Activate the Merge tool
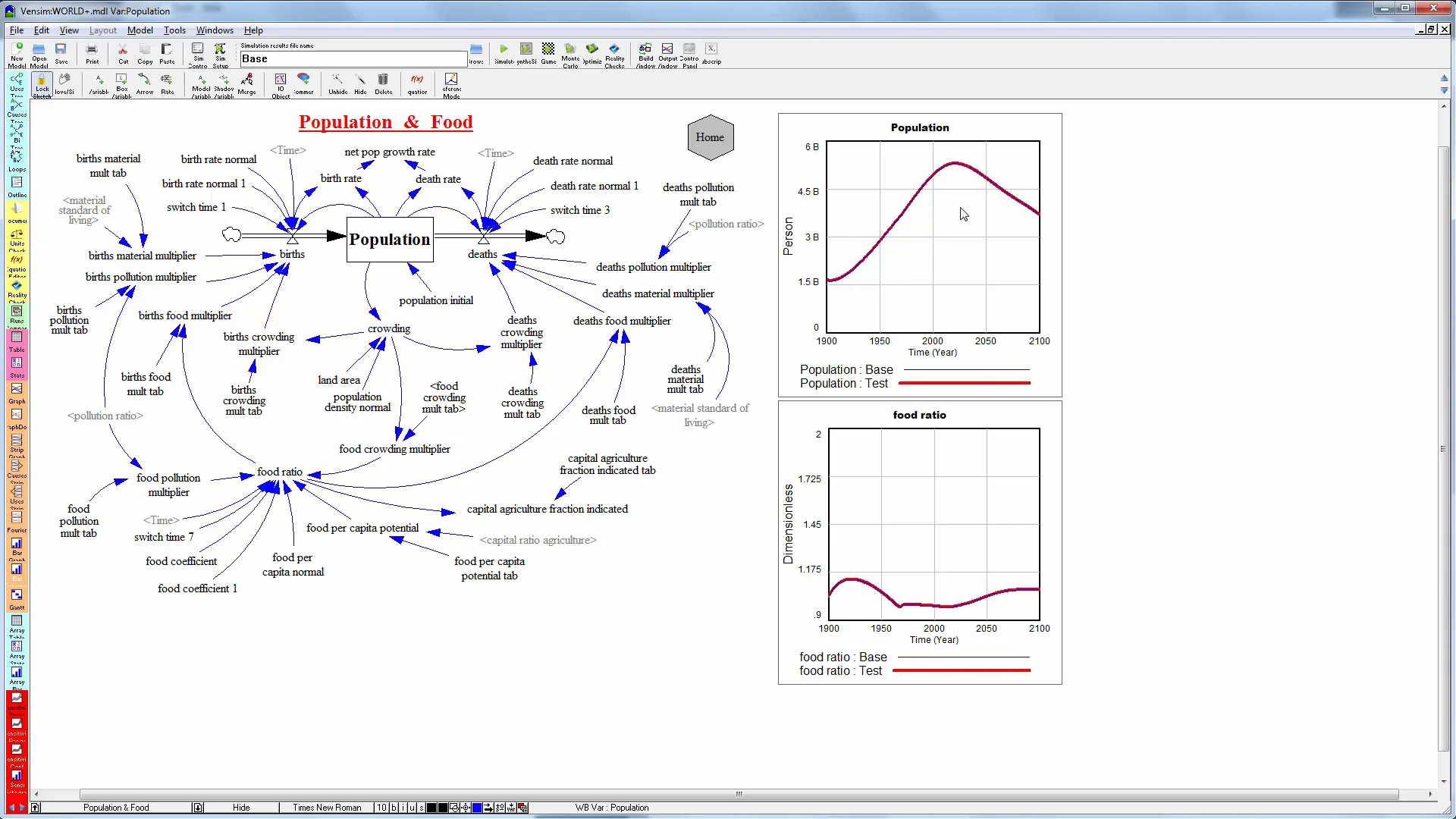 tap(247, 83)
